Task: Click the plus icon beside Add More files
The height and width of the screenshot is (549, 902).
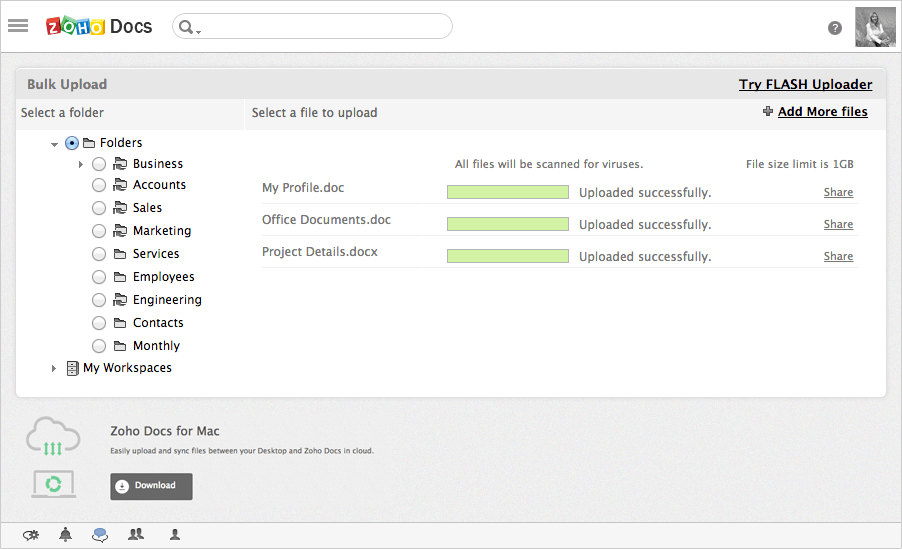Action: (767, 111)
